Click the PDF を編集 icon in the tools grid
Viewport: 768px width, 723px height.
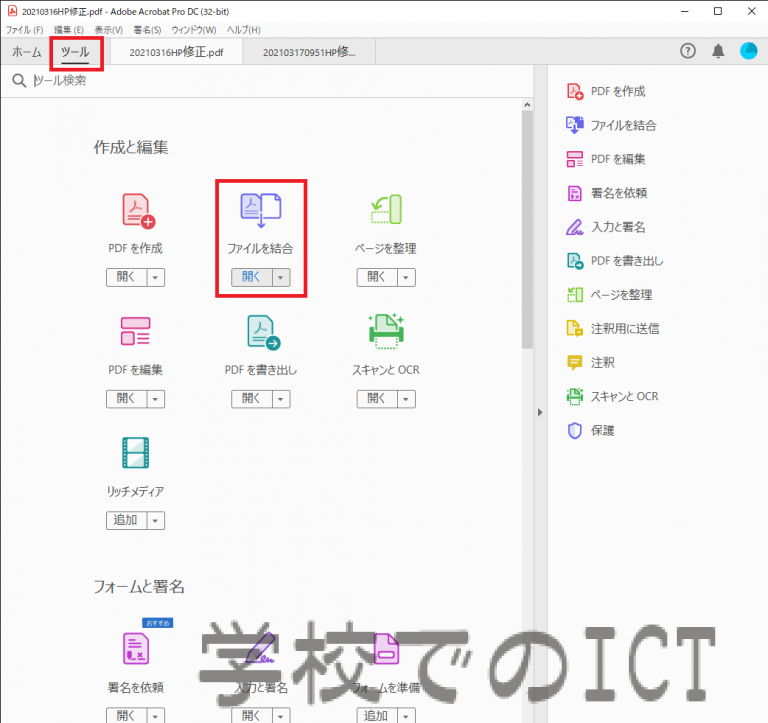tap(136, 331)
